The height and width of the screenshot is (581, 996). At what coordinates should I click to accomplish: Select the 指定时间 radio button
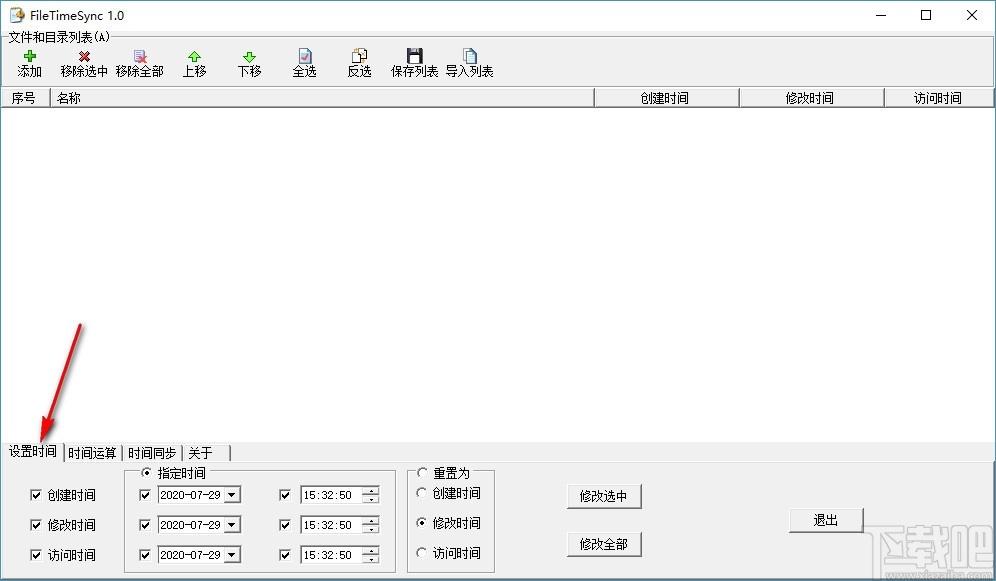[146, 472]
